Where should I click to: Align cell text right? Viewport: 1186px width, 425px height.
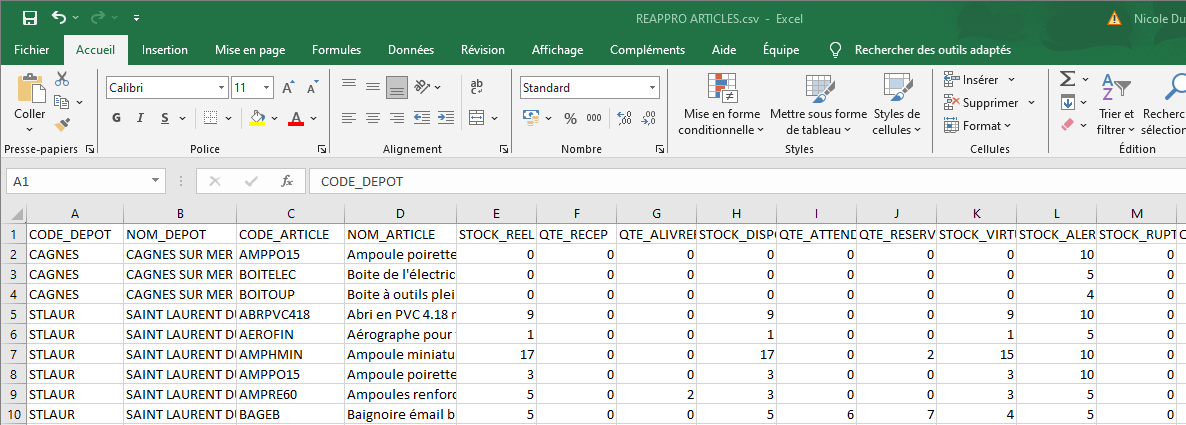coord(396,118)
